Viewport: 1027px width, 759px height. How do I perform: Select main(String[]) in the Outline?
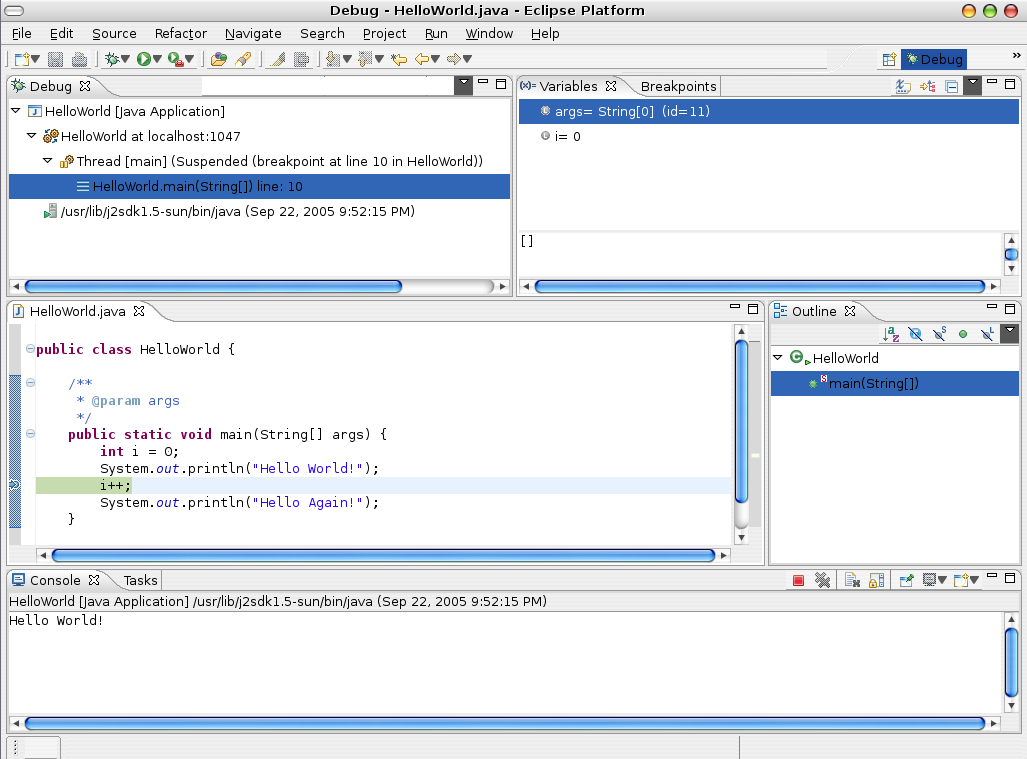pos(895,384)
